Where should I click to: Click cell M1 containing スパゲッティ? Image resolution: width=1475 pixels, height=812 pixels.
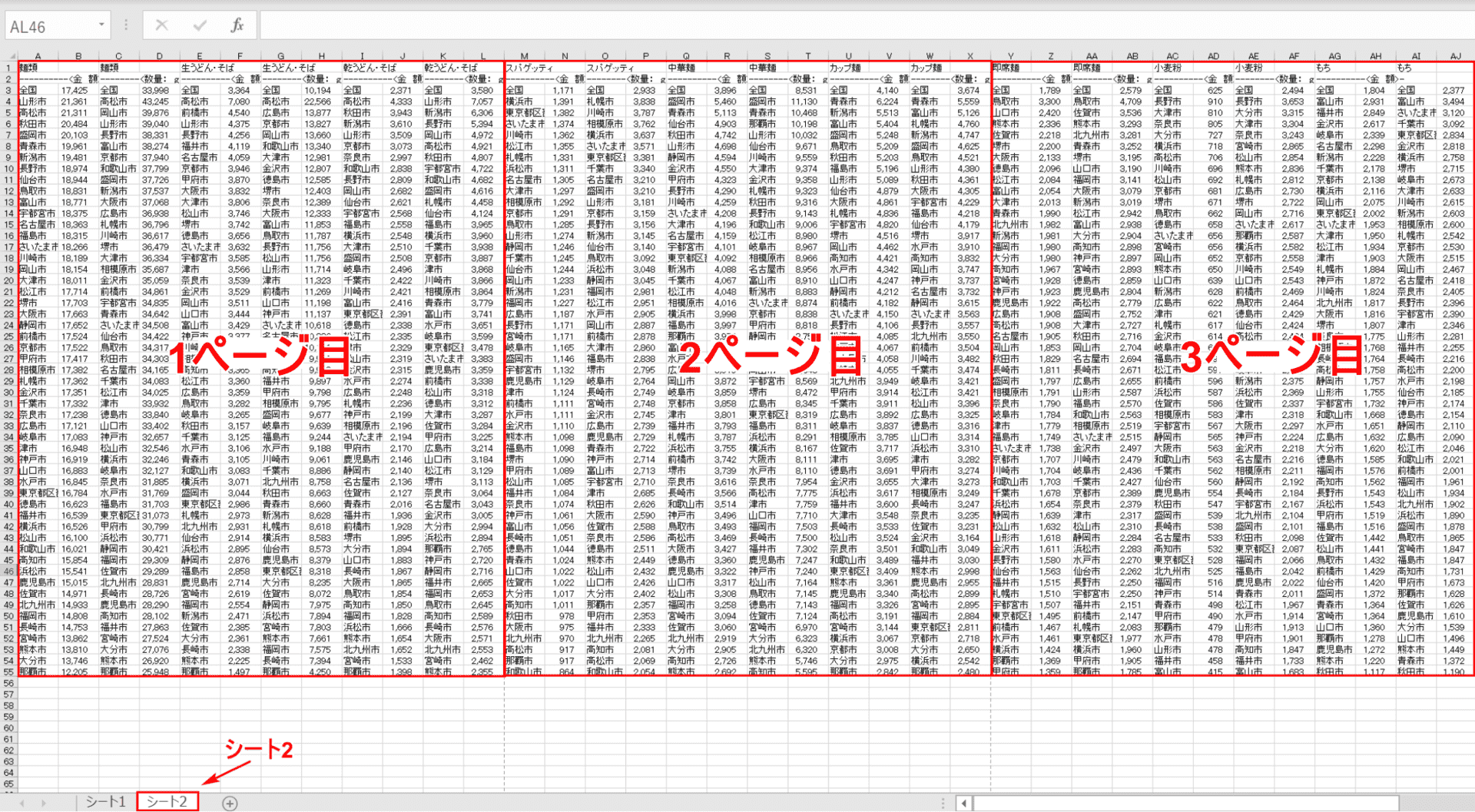(524, 68)
